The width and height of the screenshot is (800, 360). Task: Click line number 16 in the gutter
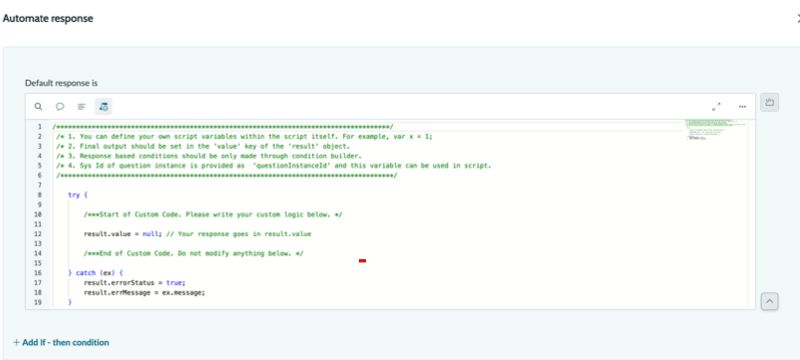38,273
